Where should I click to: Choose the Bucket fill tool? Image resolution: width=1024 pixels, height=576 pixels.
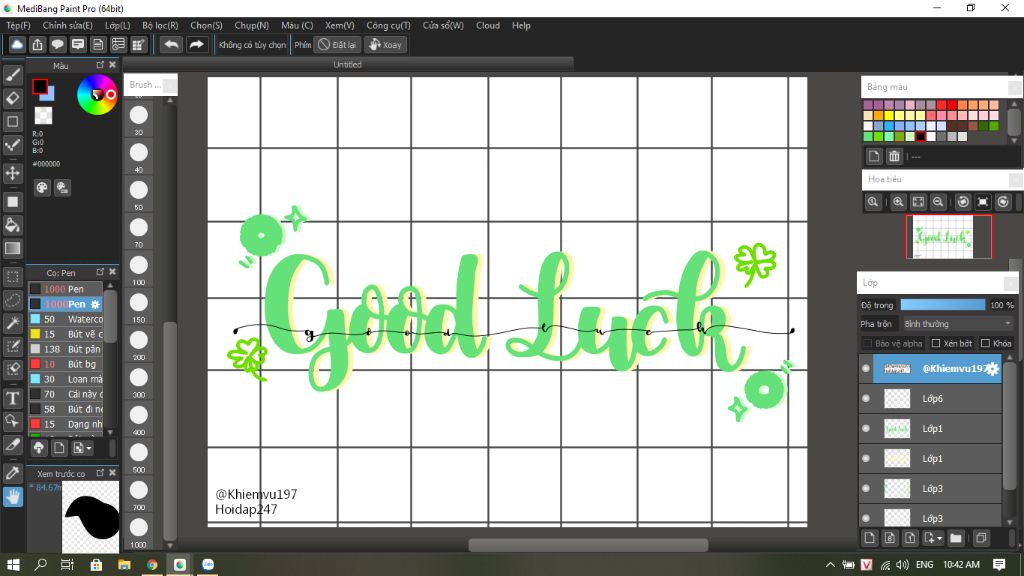[x=12, y=225]
